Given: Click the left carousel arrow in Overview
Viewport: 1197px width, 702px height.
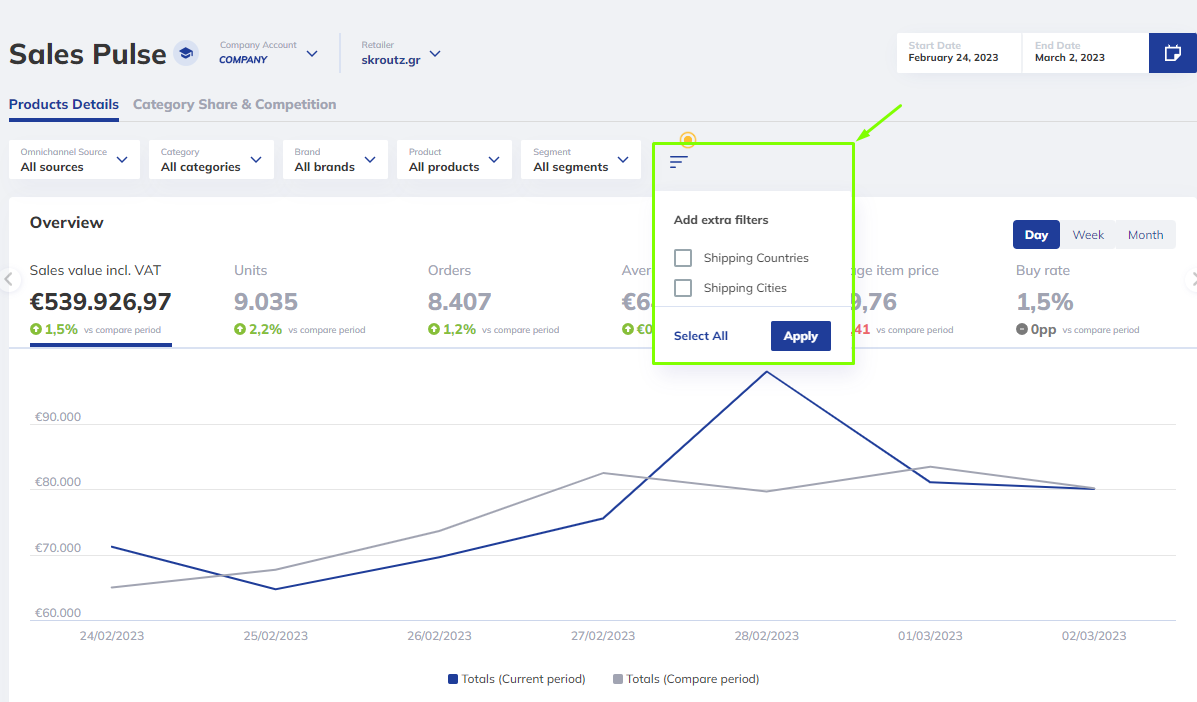Looking at the screenshot, I should (9, 280).
